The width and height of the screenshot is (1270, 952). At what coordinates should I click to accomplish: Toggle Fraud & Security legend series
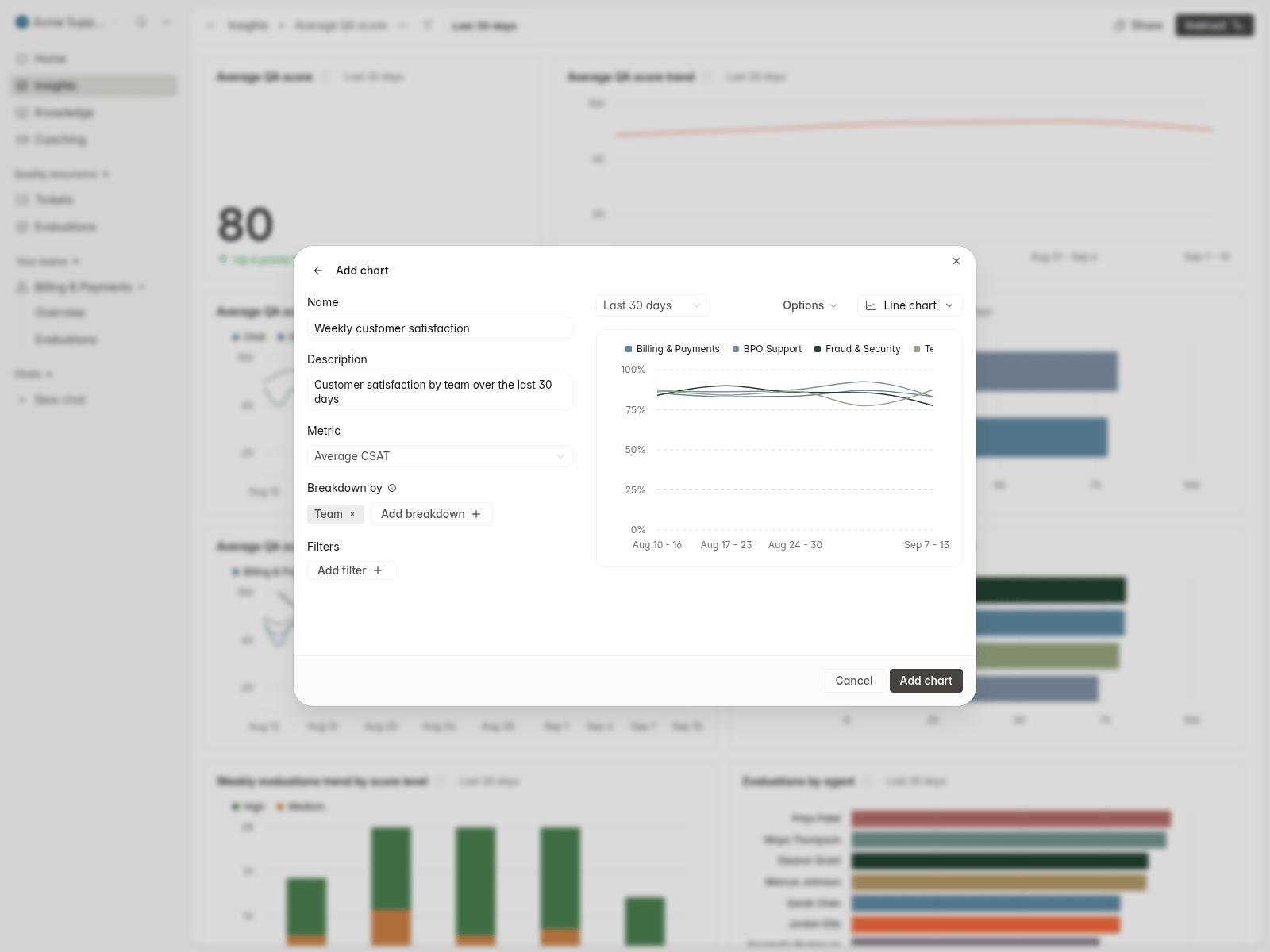tap(857, 349)
